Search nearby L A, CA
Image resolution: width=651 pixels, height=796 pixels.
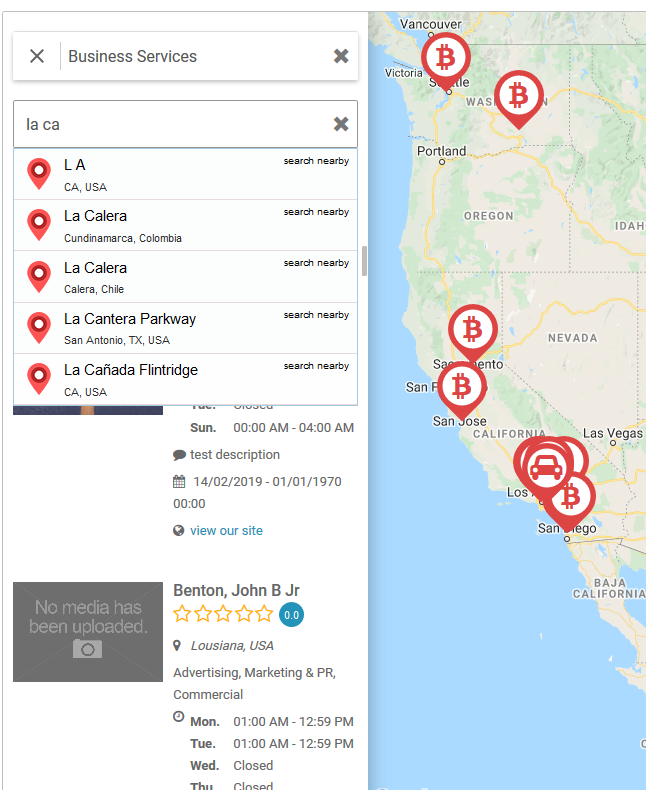(316, 161)
